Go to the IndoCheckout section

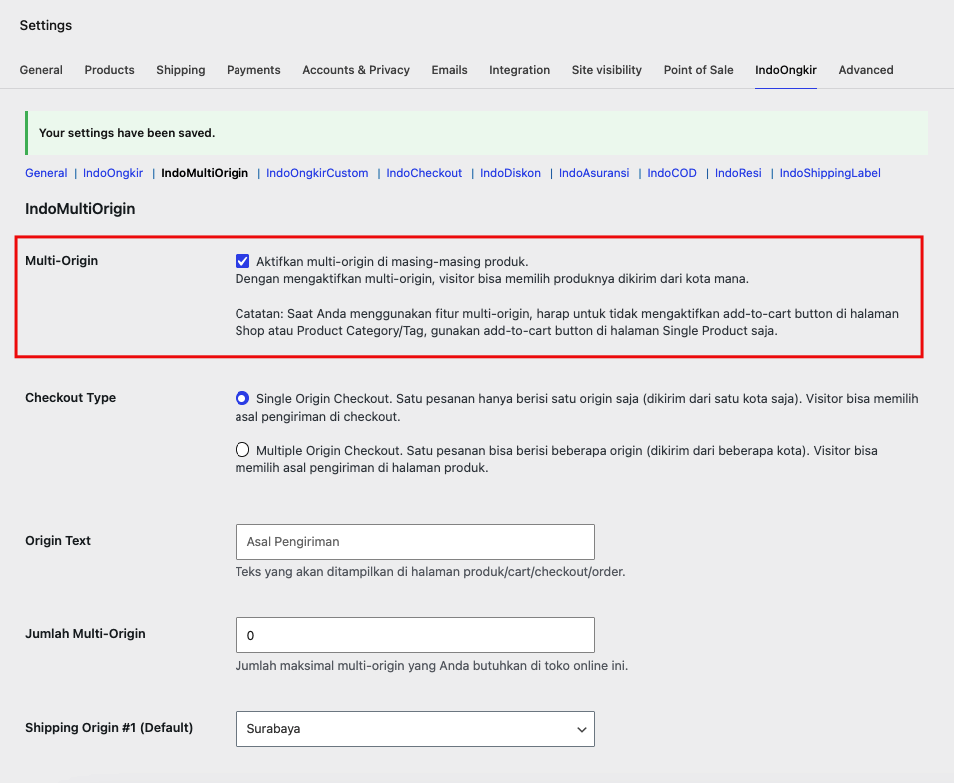click(x=424, y=173)
